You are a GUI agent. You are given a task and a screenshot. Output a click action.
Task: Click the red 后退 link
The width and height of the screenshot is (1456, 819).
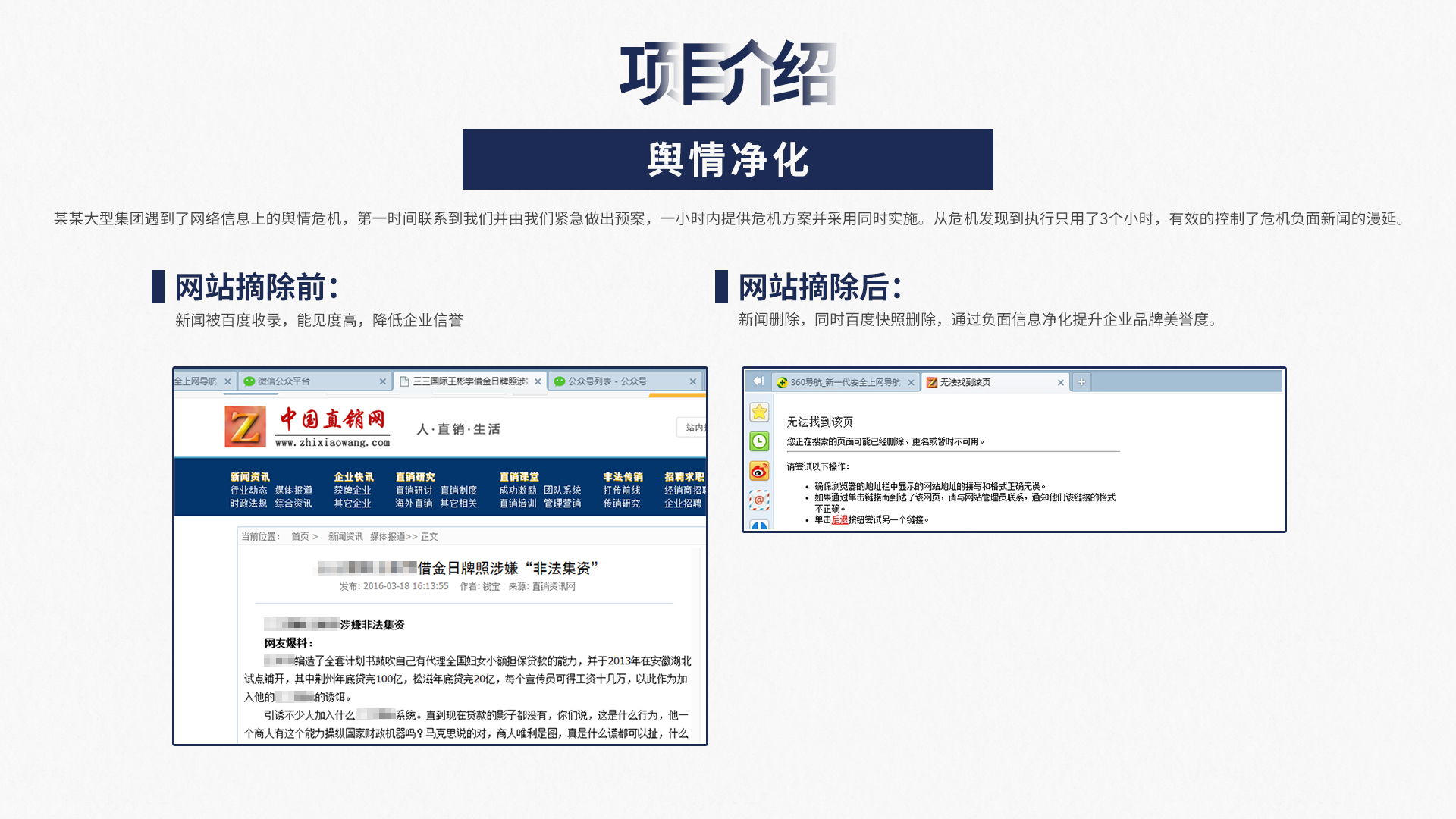coord(839,520)
